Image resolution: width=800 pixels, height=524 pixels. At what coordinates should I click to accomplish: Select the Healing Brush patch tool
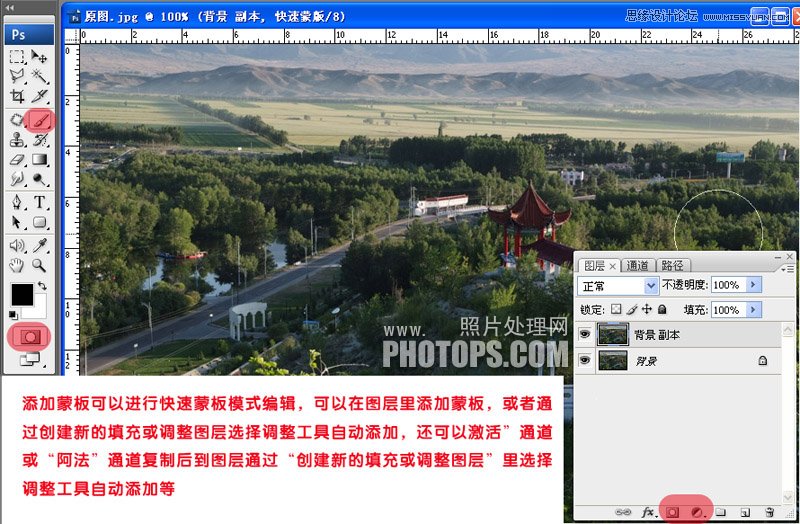(17, 120)
